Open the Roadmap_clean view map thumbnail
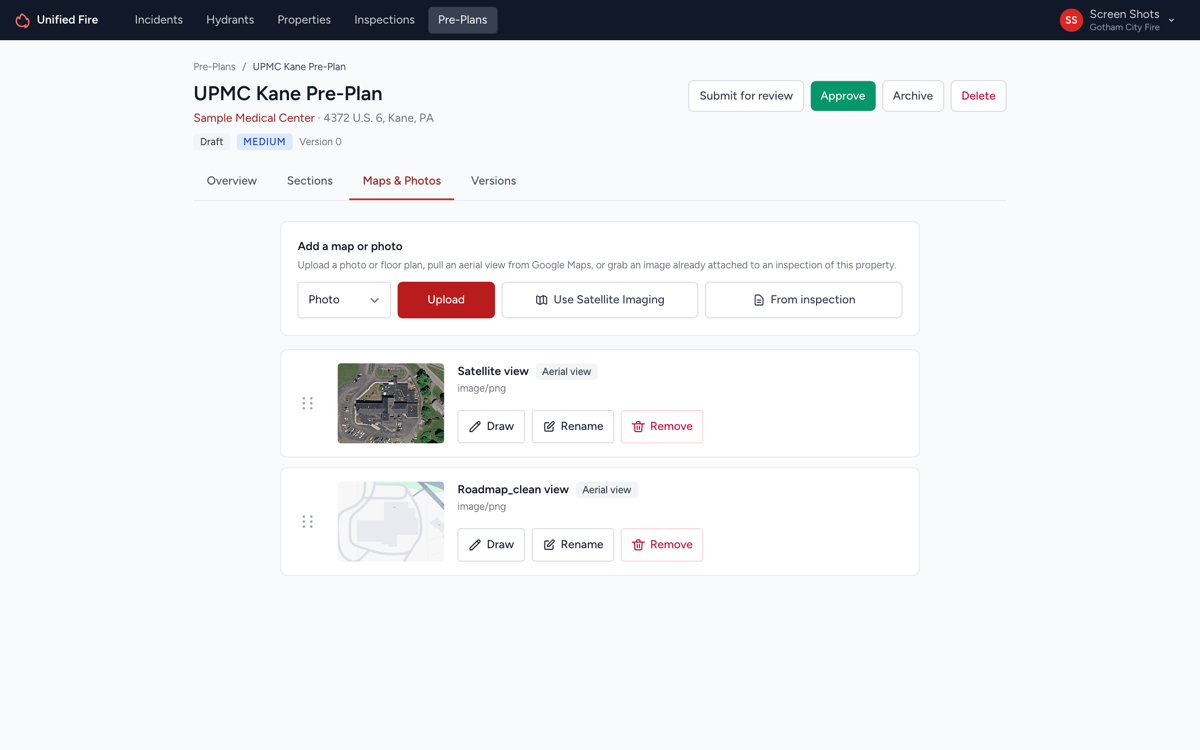The height and width of the screenshot is (750, 1200). pos(391,521)
